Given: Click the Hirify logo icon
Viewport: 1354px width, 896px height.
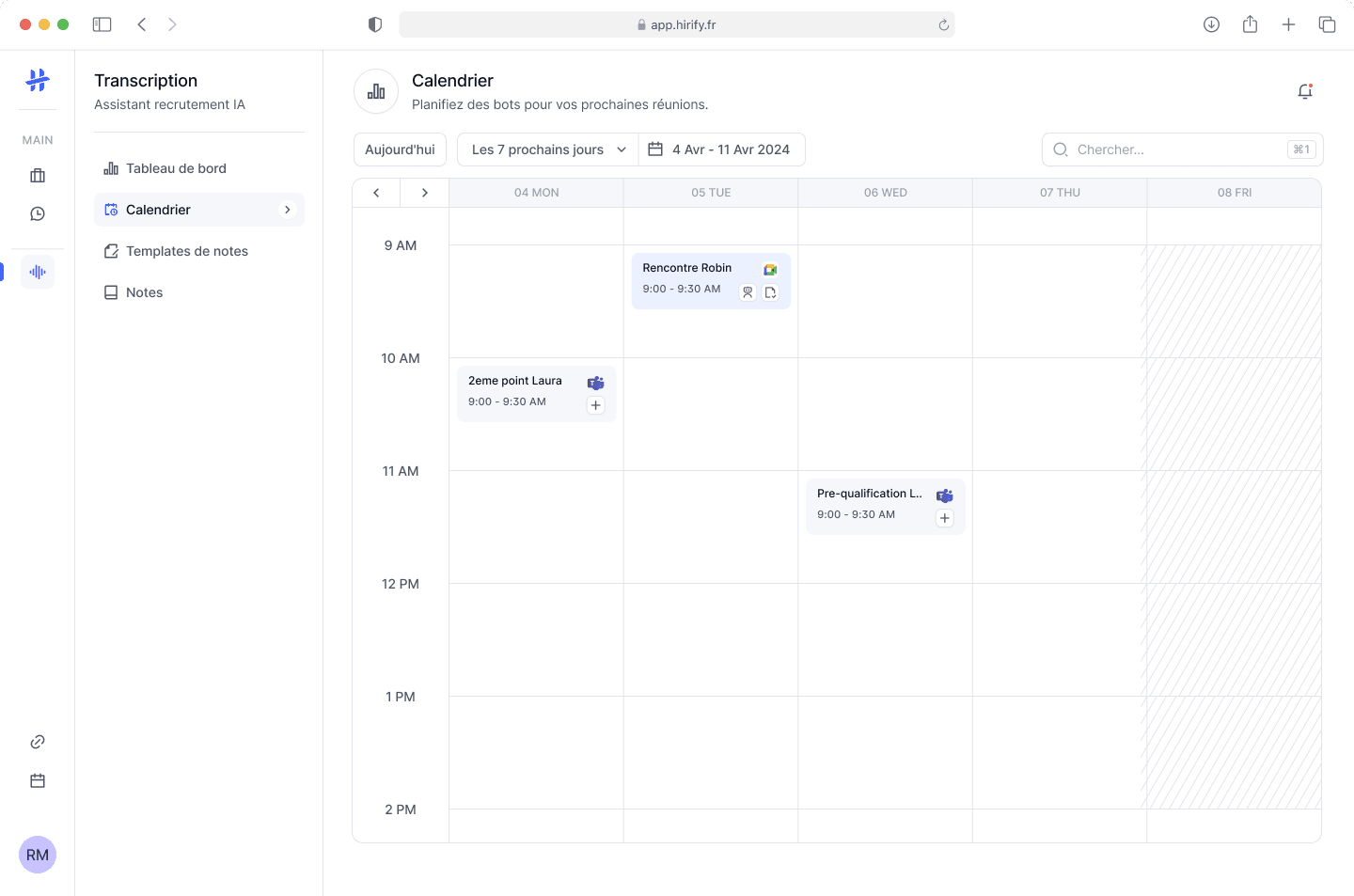Looking at the screenshot, I should click(x=38, y=80).
